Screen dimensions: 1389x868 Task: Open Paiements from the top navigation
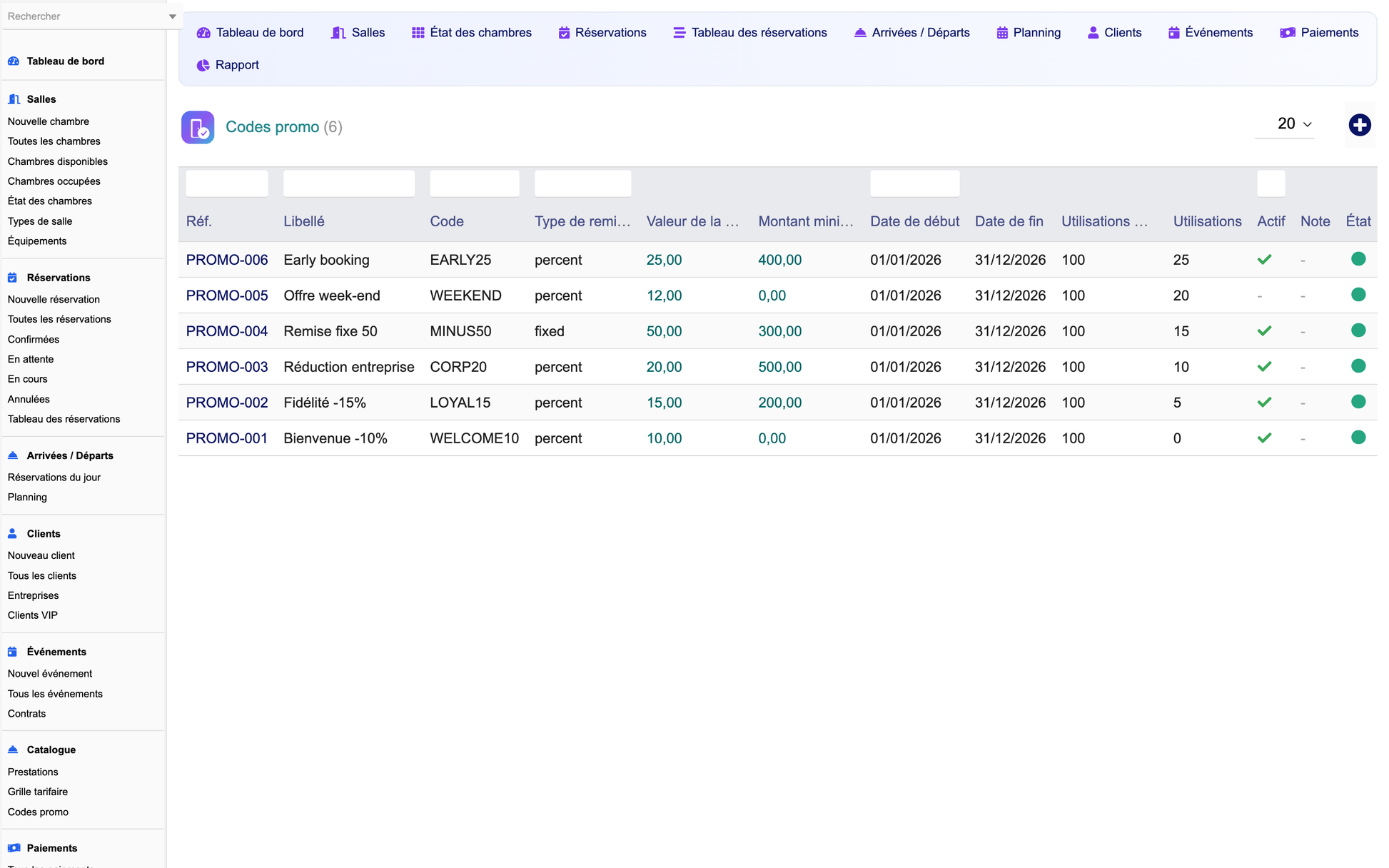[1319, 33]
